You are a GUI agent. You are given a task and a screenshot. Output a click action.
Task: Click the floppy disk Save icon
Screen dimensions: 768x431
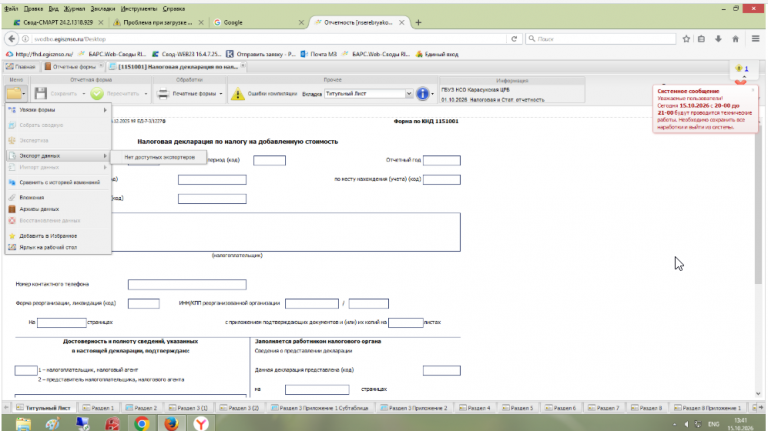coord(41,93)
